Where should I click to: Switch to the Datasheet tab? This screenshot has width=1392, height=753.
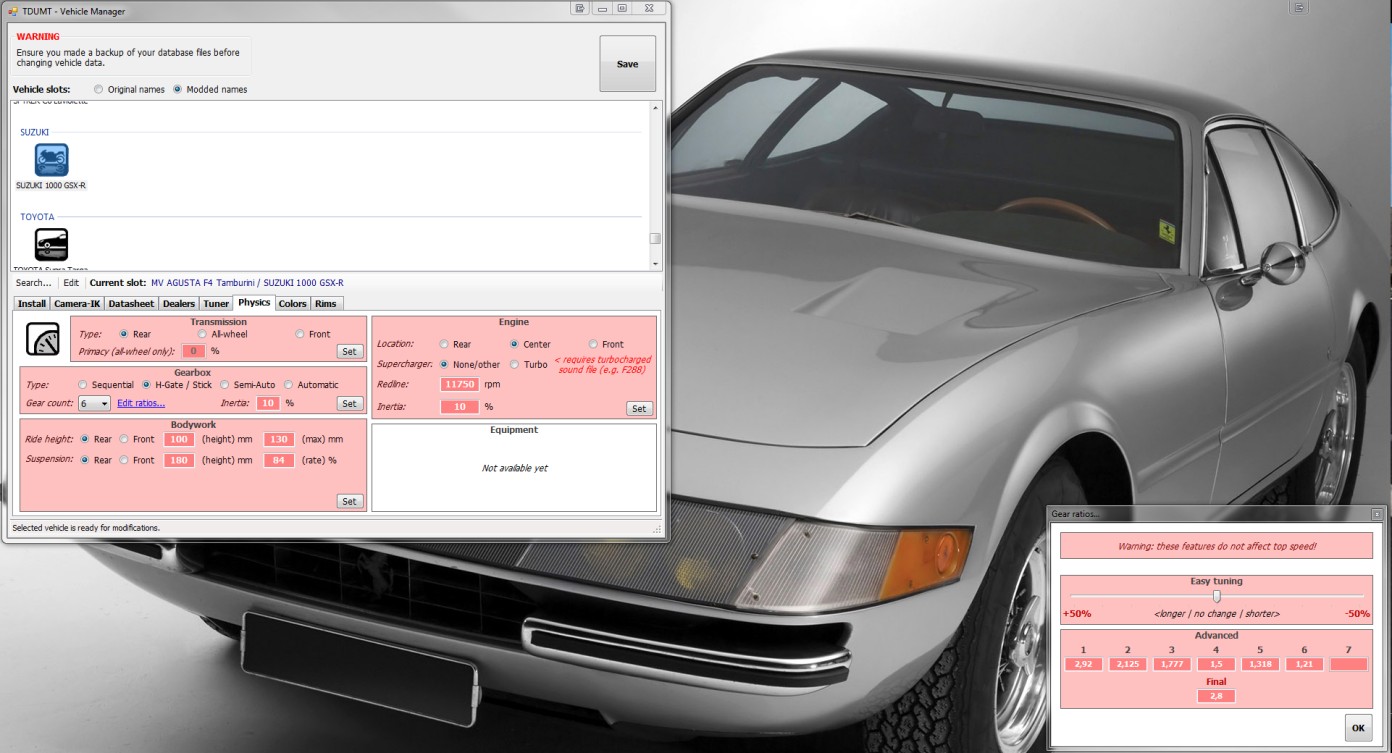(131, 303)
